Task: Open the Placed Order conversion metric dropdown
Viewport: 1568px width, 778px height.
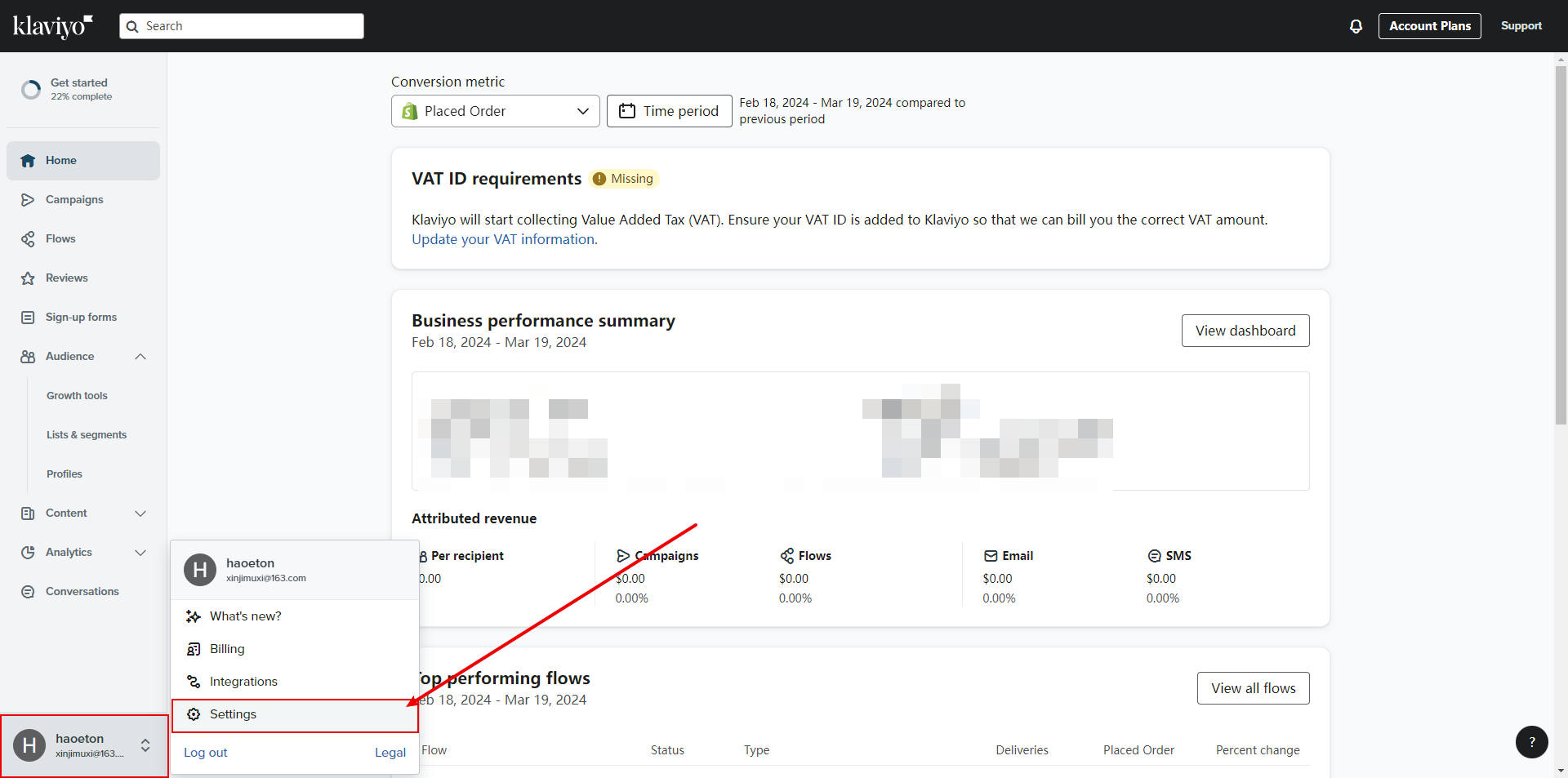Action: coord(496,111)
